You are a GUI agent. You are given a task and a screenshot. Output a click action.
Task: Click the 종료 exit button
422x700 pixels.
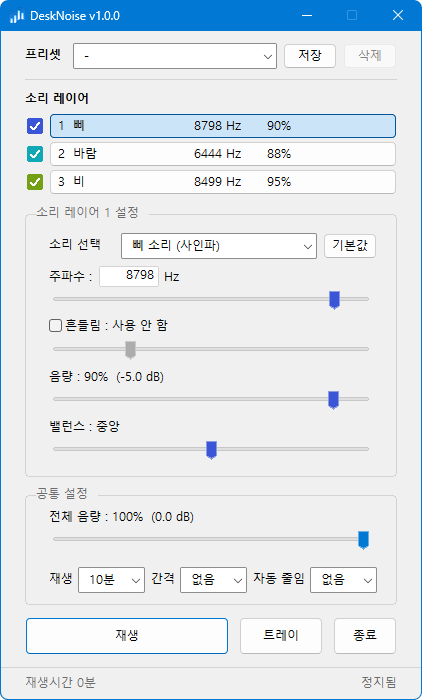365,636
